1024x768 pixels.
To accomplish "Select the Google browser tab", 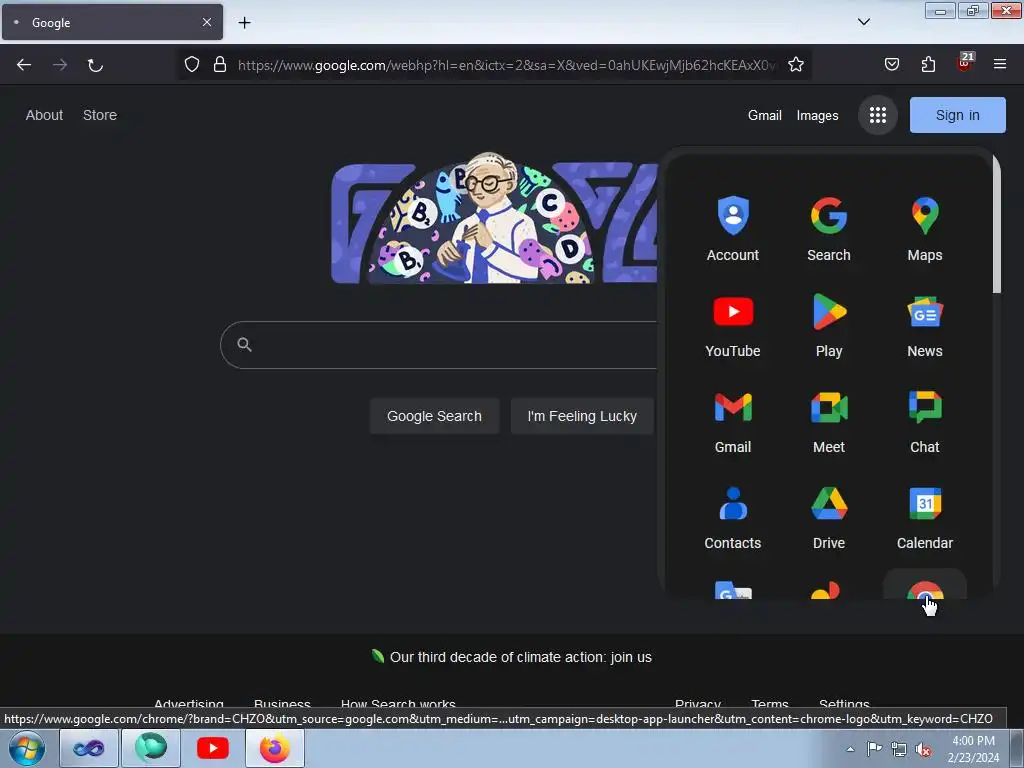I will [112, 22].
